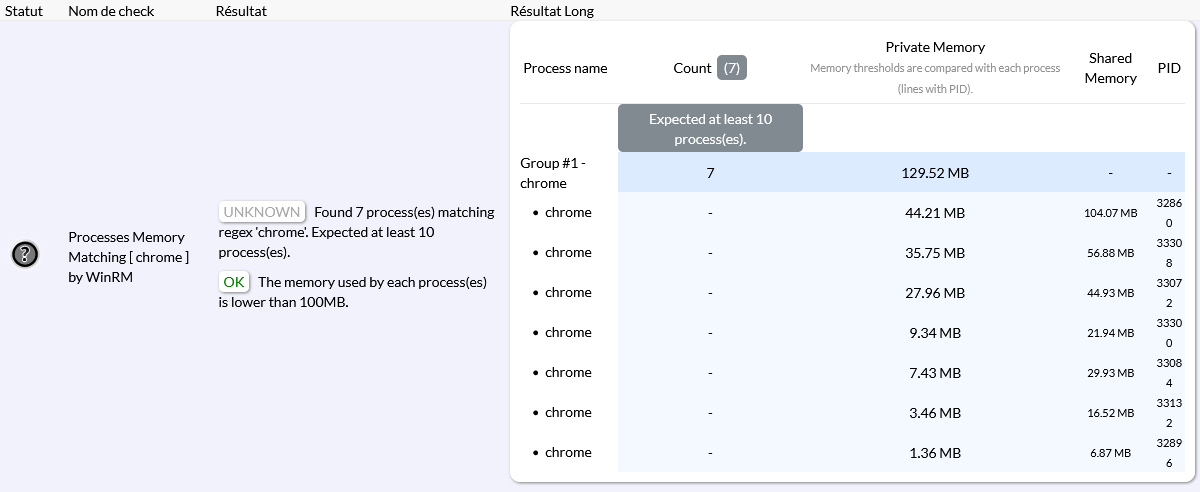Click the 129.52 MB group memory total

(935, 173)
